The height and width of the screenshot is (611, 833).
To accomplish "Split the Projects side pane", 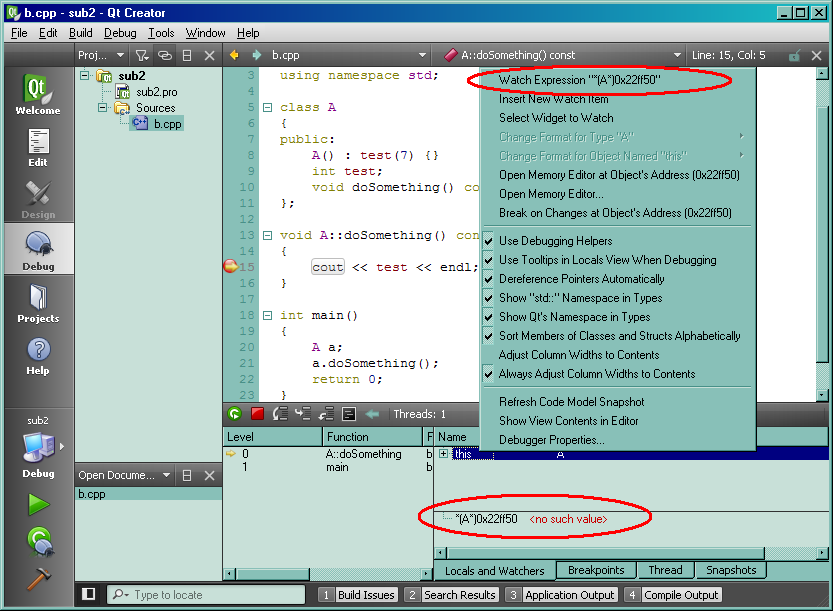I will [x=187, y=55].
